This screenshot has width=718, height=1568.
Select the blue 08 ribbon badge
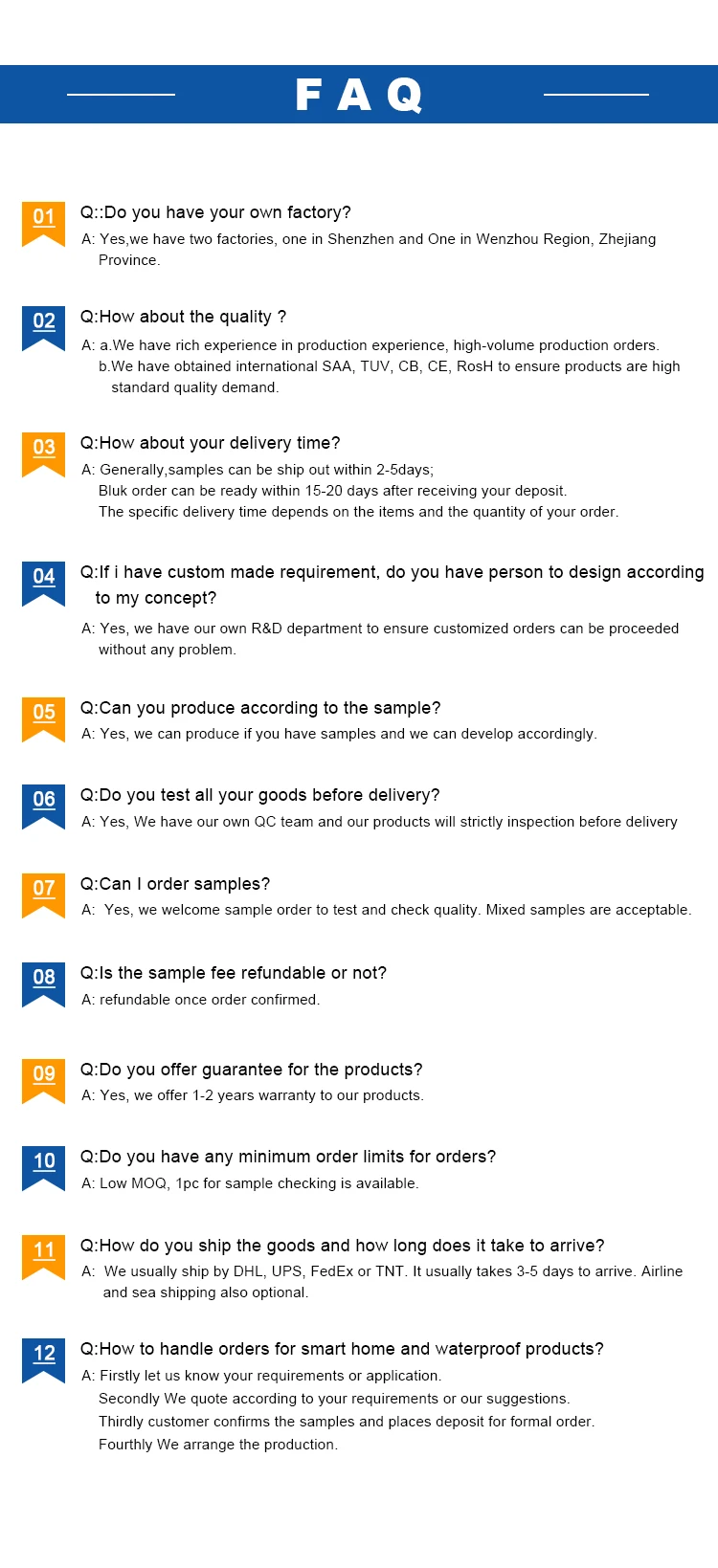(x=44, y=982)
